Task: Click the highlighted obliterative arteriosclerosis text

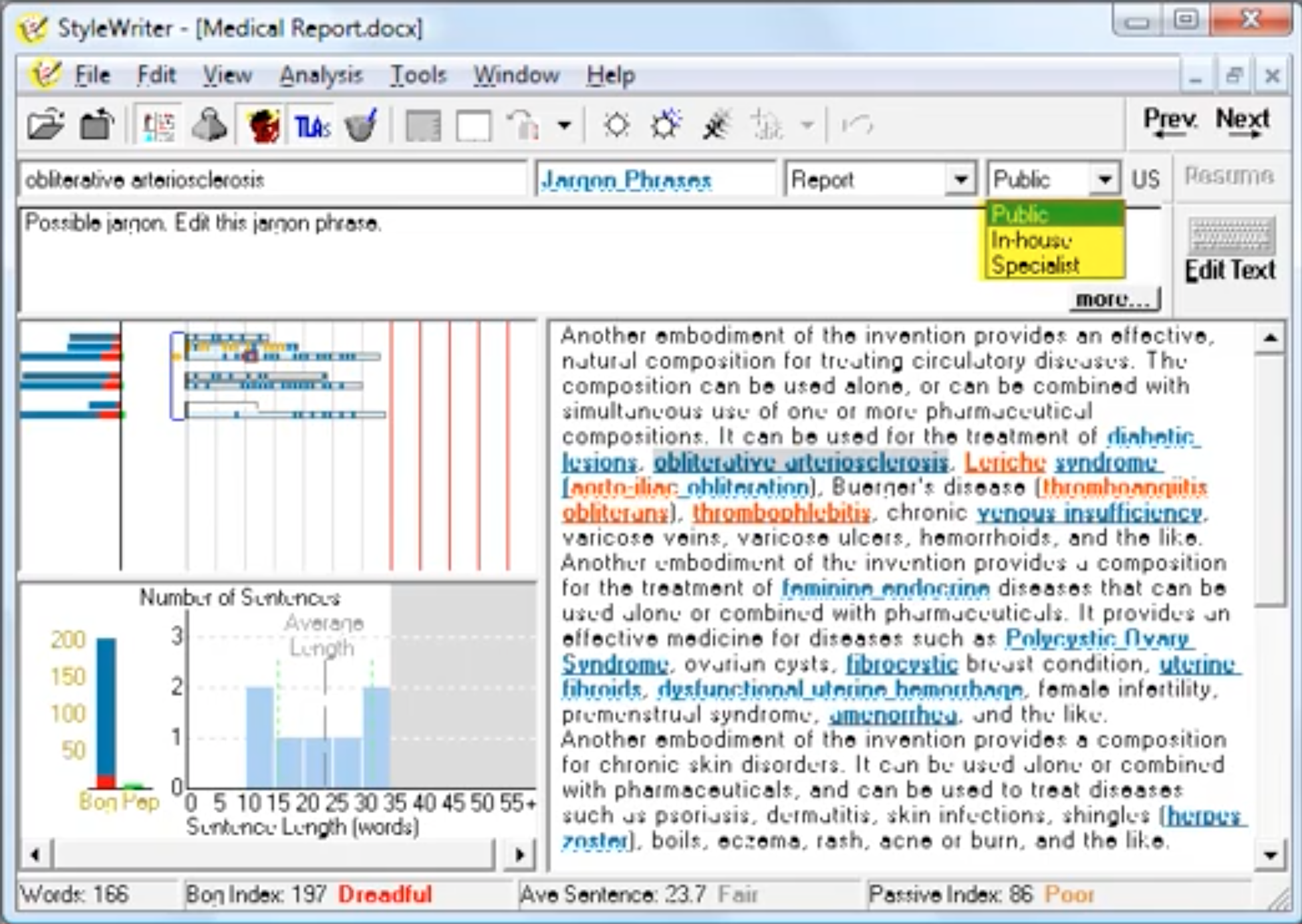Action: click(x=801, y=461)
